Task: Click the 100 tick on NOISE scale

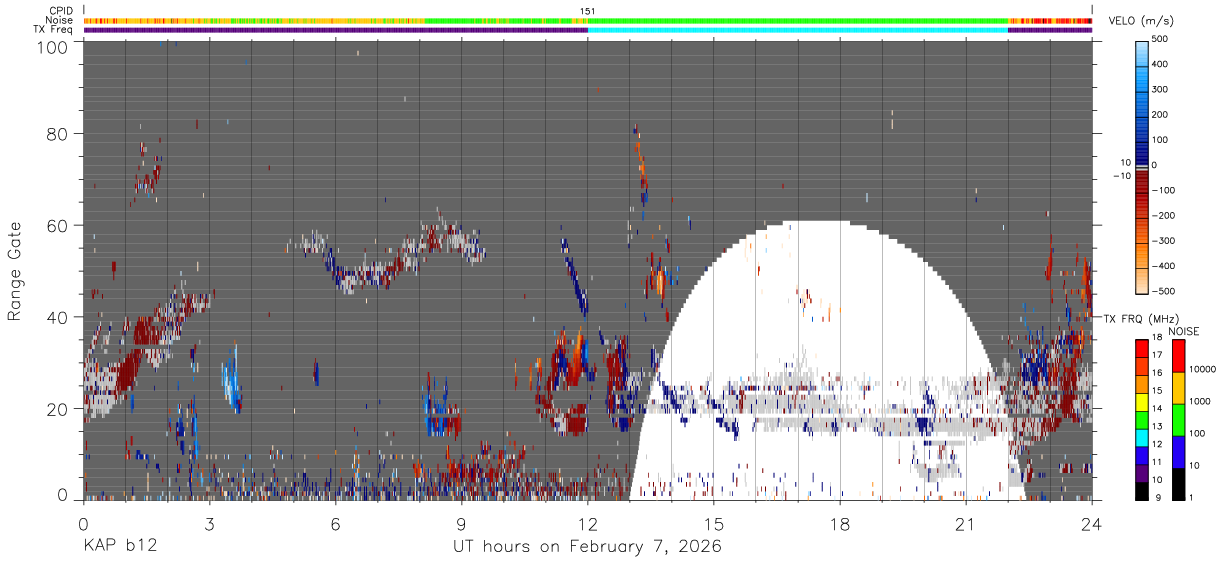Action: [x=1195, y=433]
